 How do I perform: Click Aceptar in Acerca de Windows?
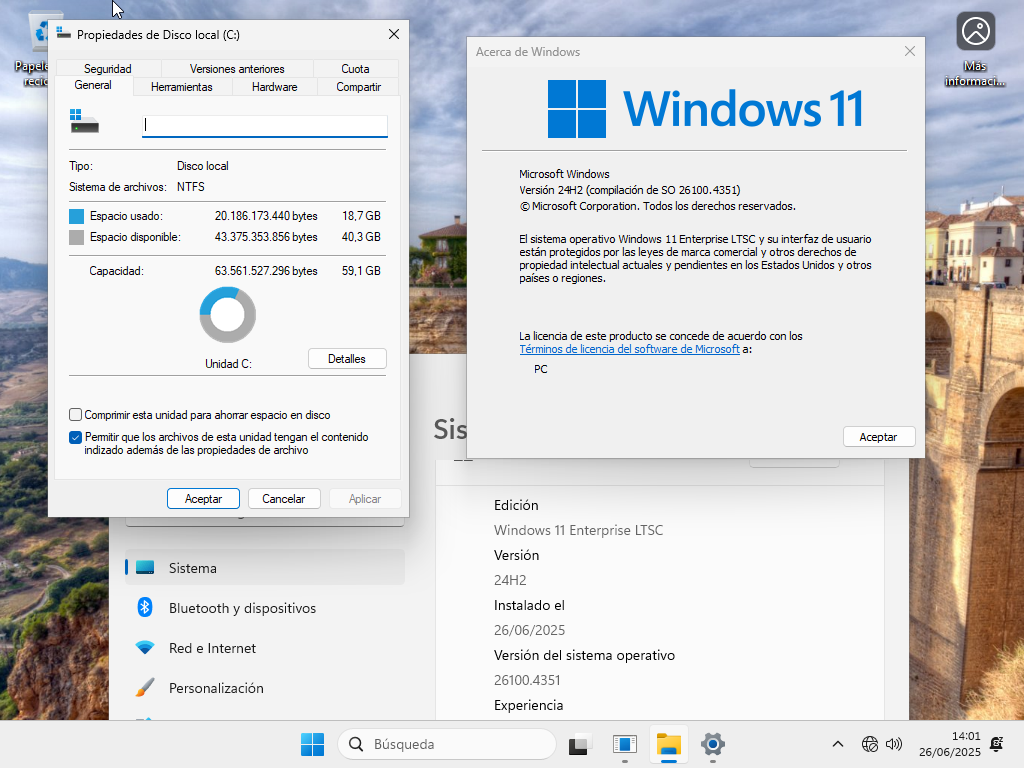[878, 437]
